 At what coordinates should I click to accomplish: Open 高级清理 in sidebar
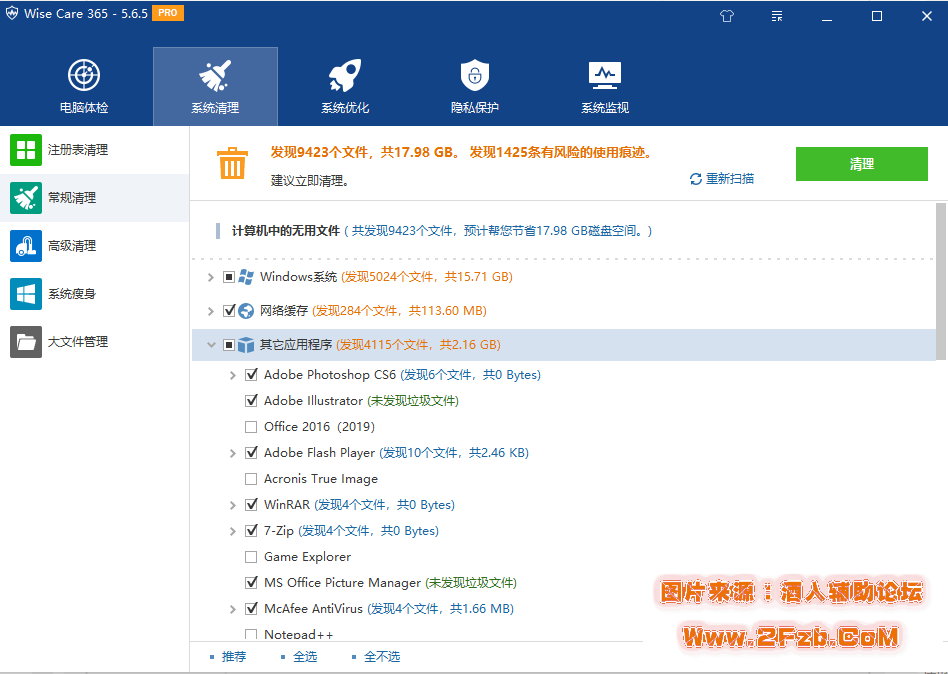coord(94,245)
